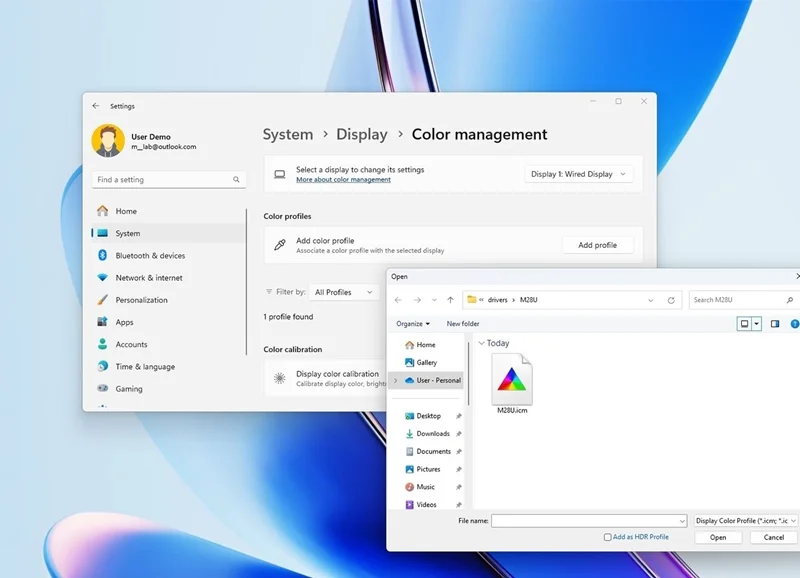The width and height of the screenshot is (800, 578).
Task: Navigate to Display breadcrumb
Action: (362, 134)
